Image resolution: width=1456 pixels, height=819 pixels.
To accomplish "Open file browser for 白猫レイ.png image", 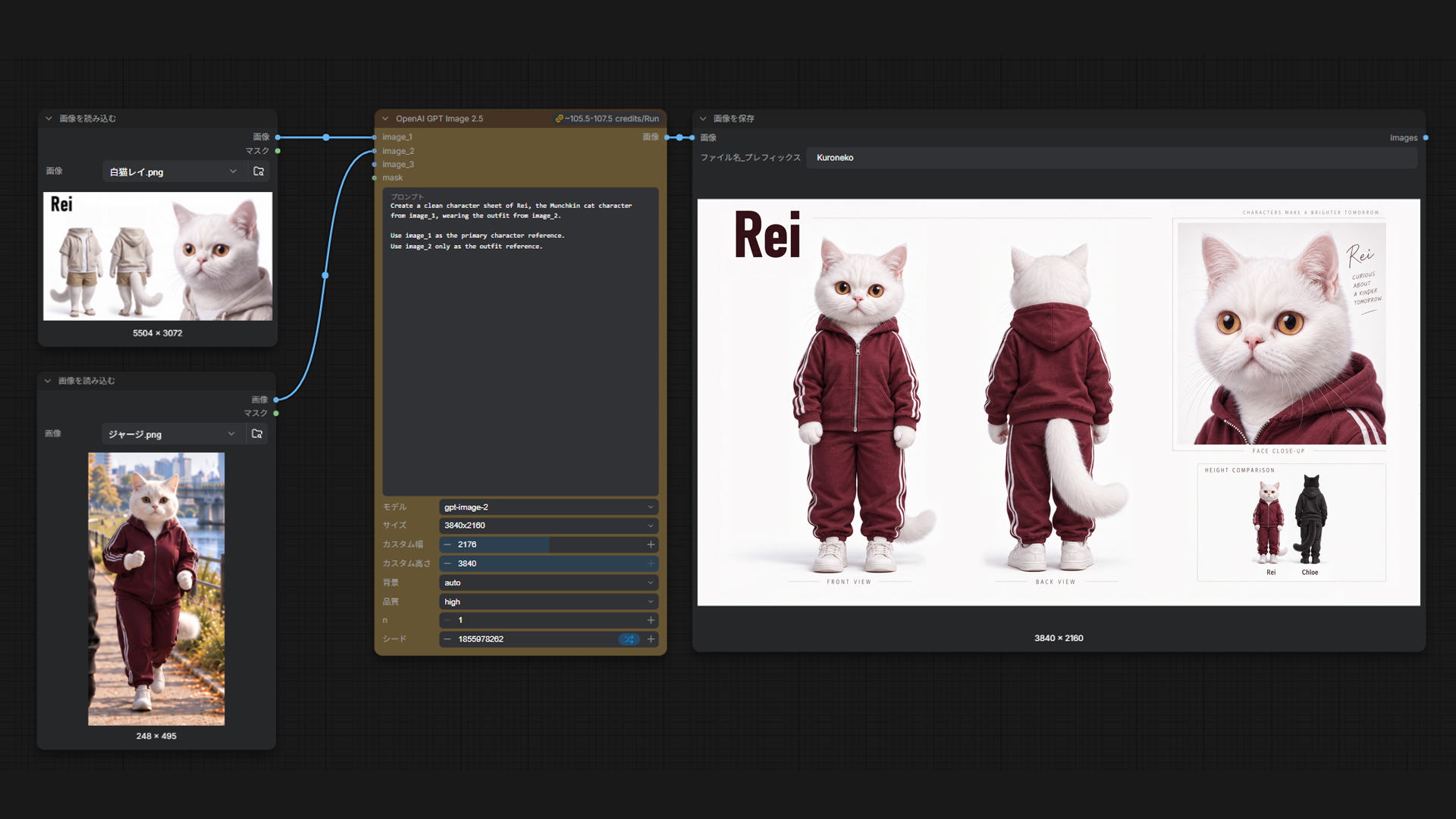I will click(259, 171).
